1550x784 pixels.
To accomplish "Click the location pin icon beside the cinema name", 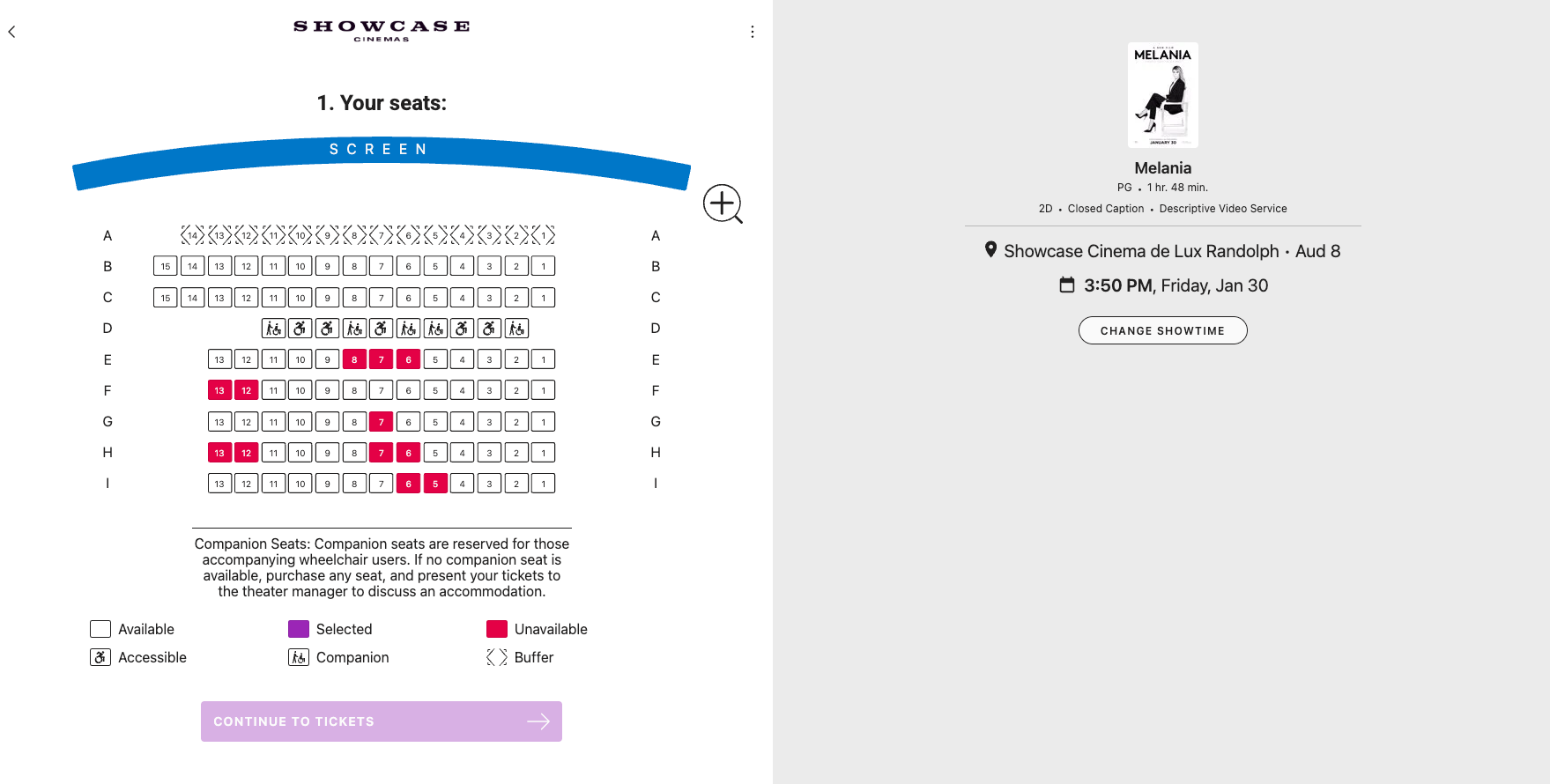I will (990, 250).
